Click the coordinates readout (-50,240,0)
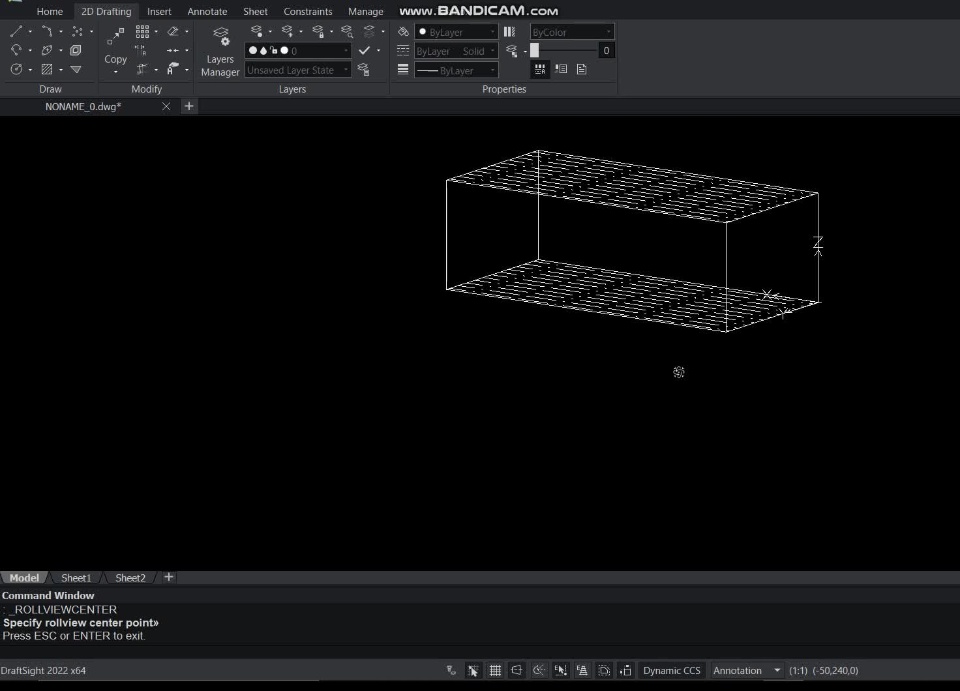This screenshot has height=691, width=960. coord(835,671)
